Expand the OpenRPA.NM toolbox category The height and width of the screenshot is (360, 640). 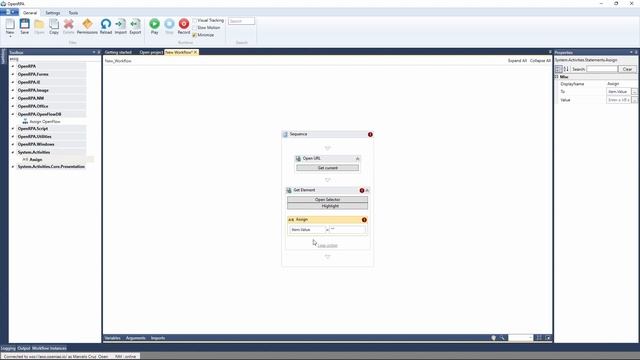pyautogui.click(x=13, y=98)
